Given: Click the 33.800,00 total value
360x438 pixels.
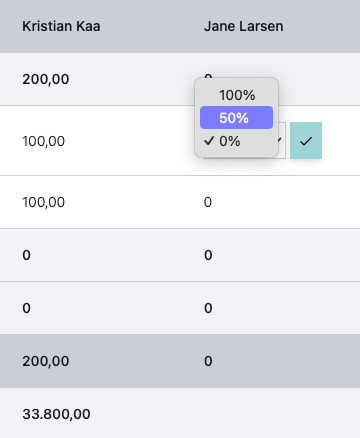Looking at the screenshot, I should coord(56,414).
